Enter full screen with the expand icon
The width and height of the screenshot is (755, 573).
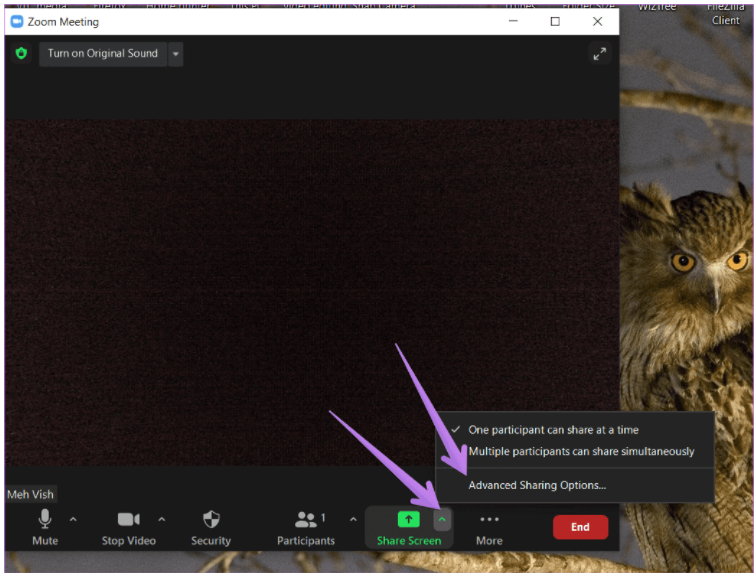tap(599, 53)
